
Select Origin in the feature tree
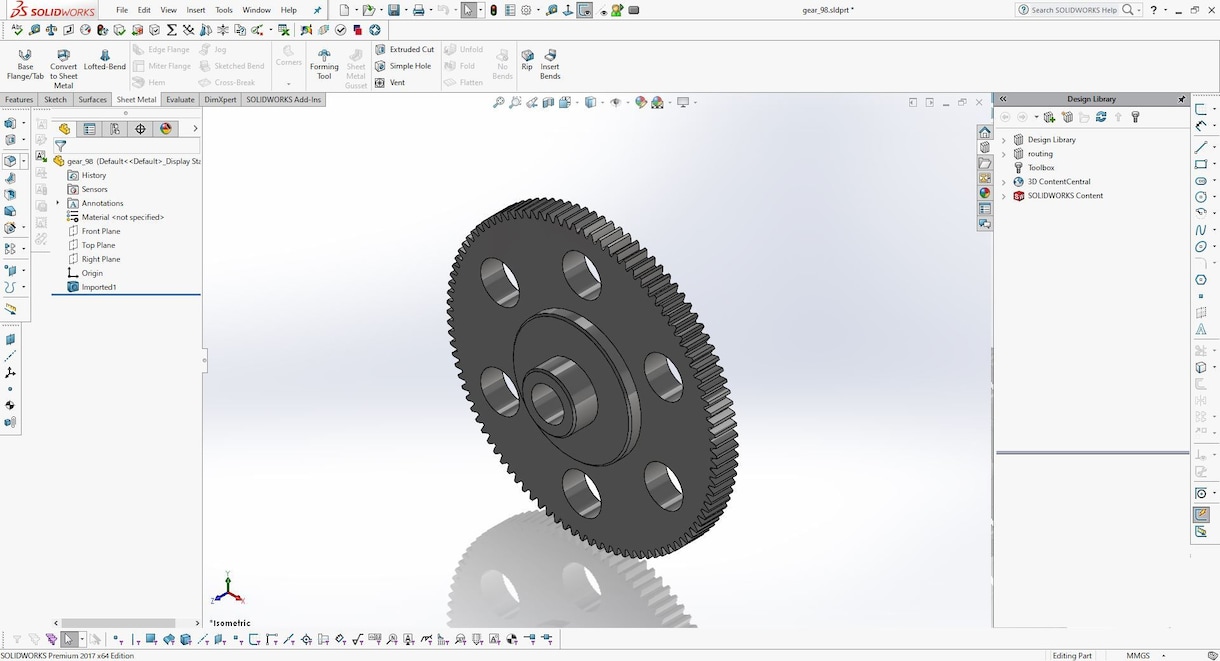coord(85,273)
